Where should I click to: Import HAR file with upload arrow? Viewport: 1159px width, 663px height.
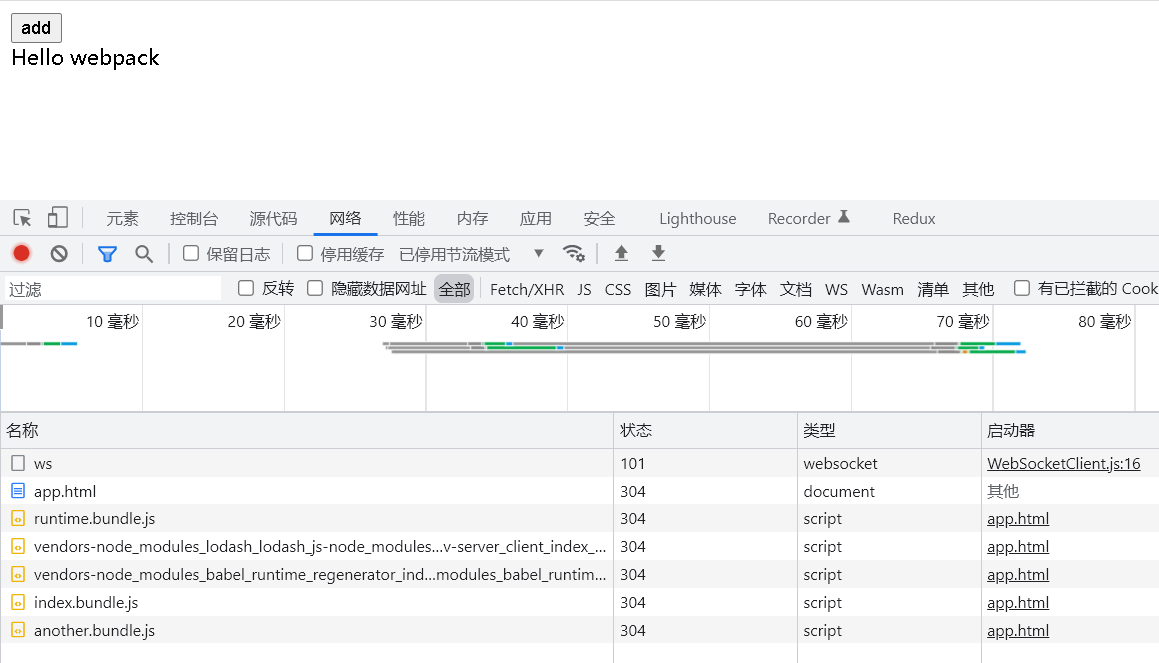click(622, 254)
